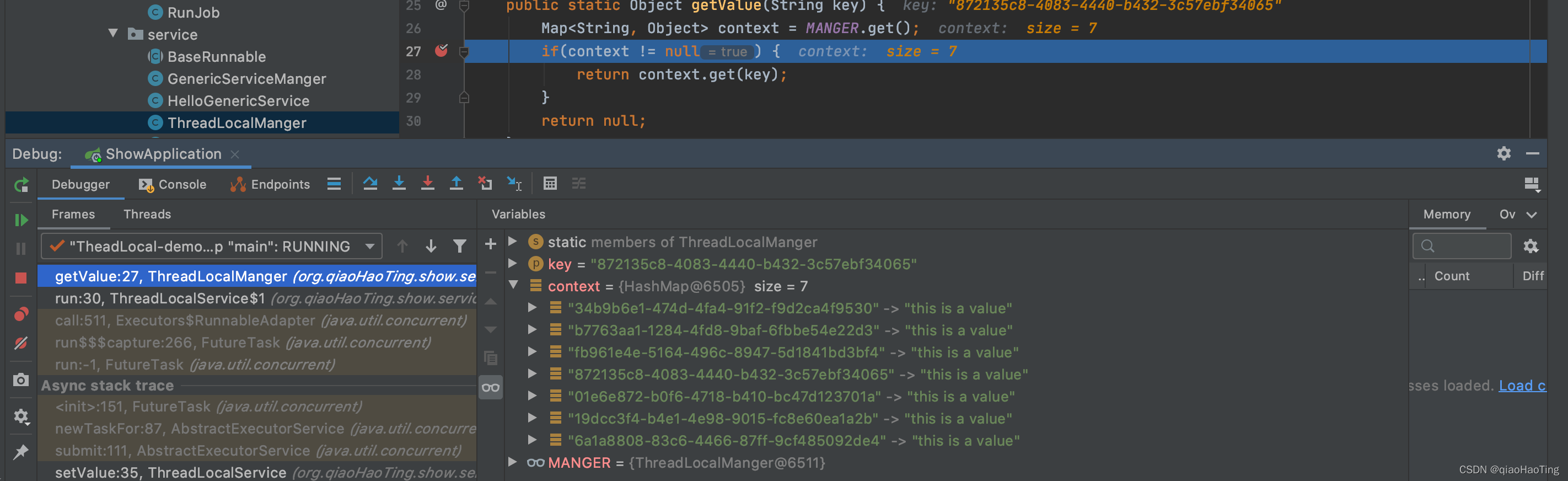Screen dimensions: 1568x481
Task: Click the camera thread dump icon
Action: [x=22, y=380]
